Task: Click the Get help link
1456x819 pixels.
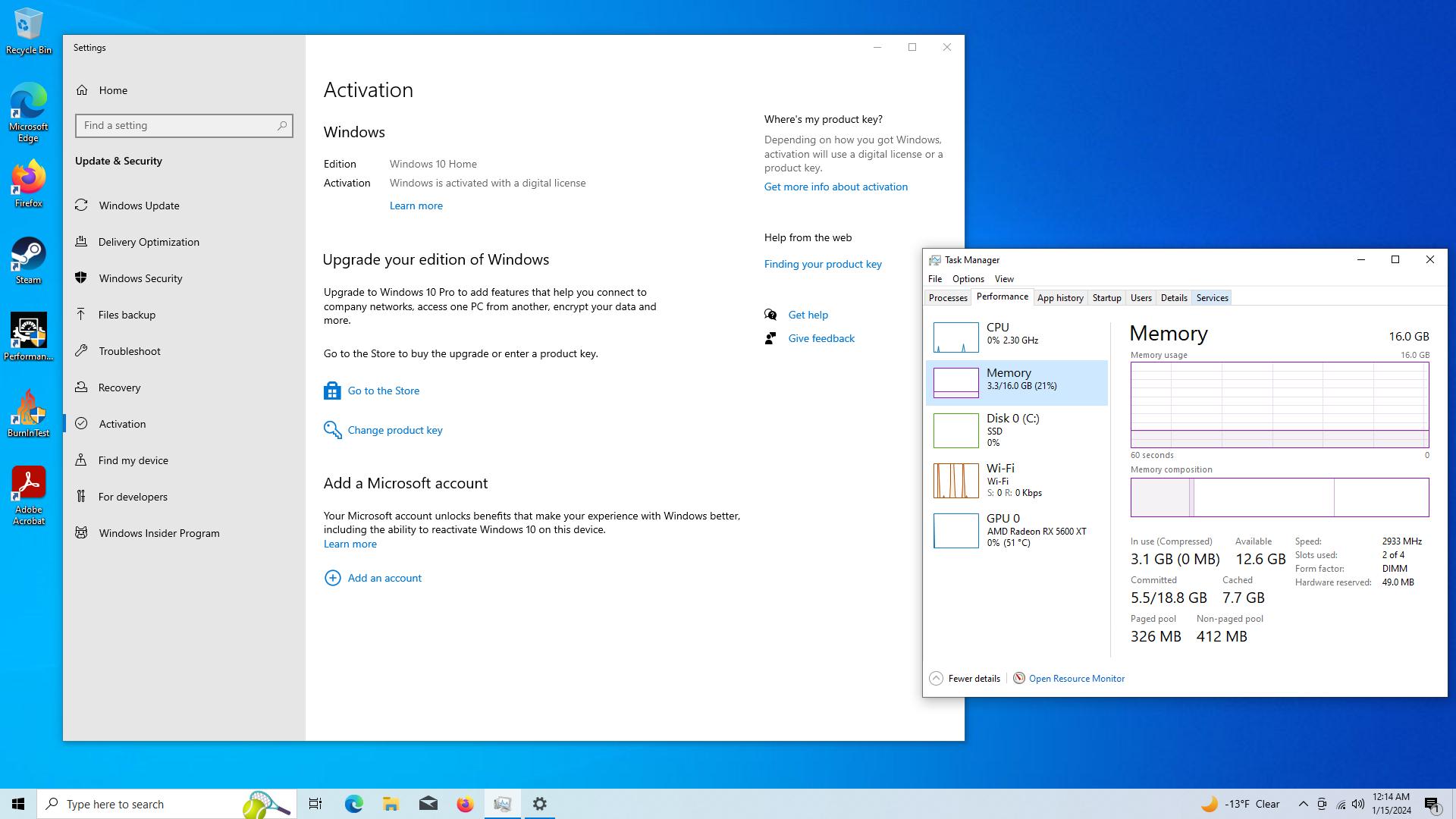Action: [808, 315]
